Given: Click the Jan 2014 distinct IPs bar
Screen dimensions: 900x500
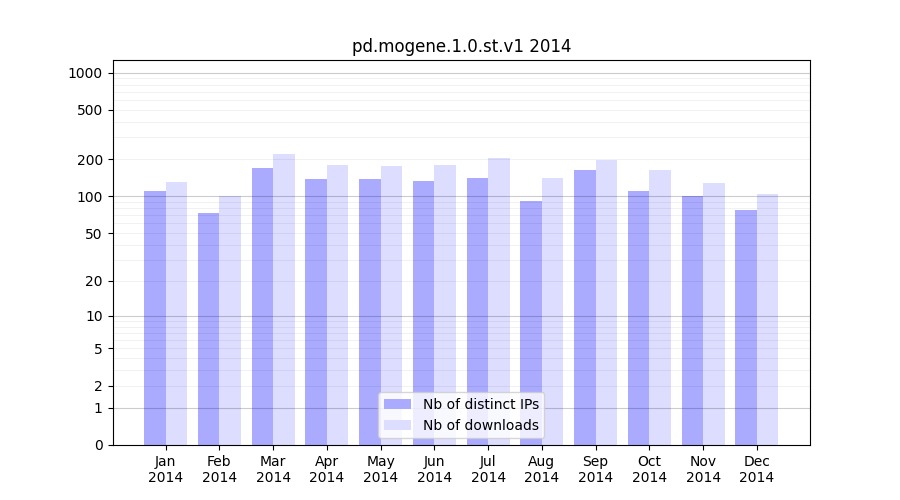Looking at the screenshot, I should coord(155,318).
